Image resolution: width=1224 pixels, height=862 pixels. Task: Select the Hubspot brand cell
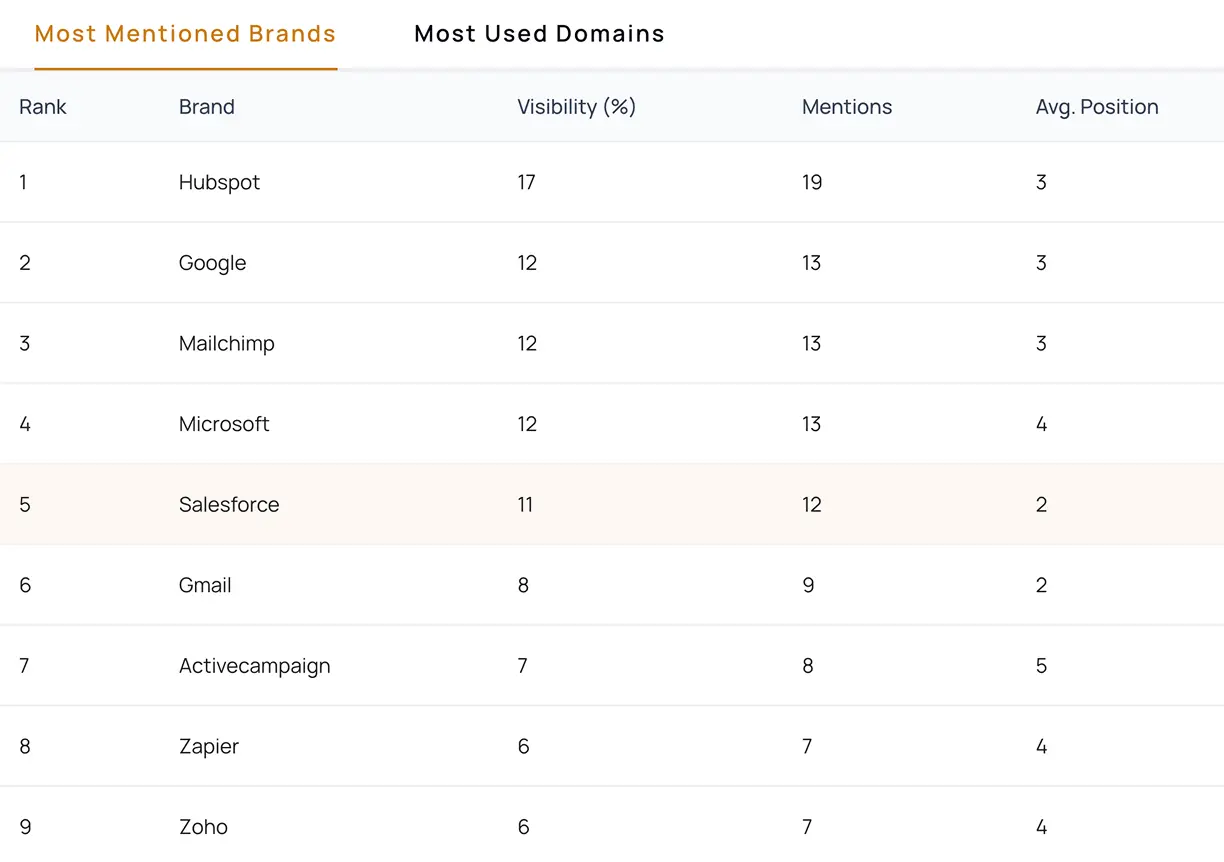pyautogui.click(x=219, y=182)
